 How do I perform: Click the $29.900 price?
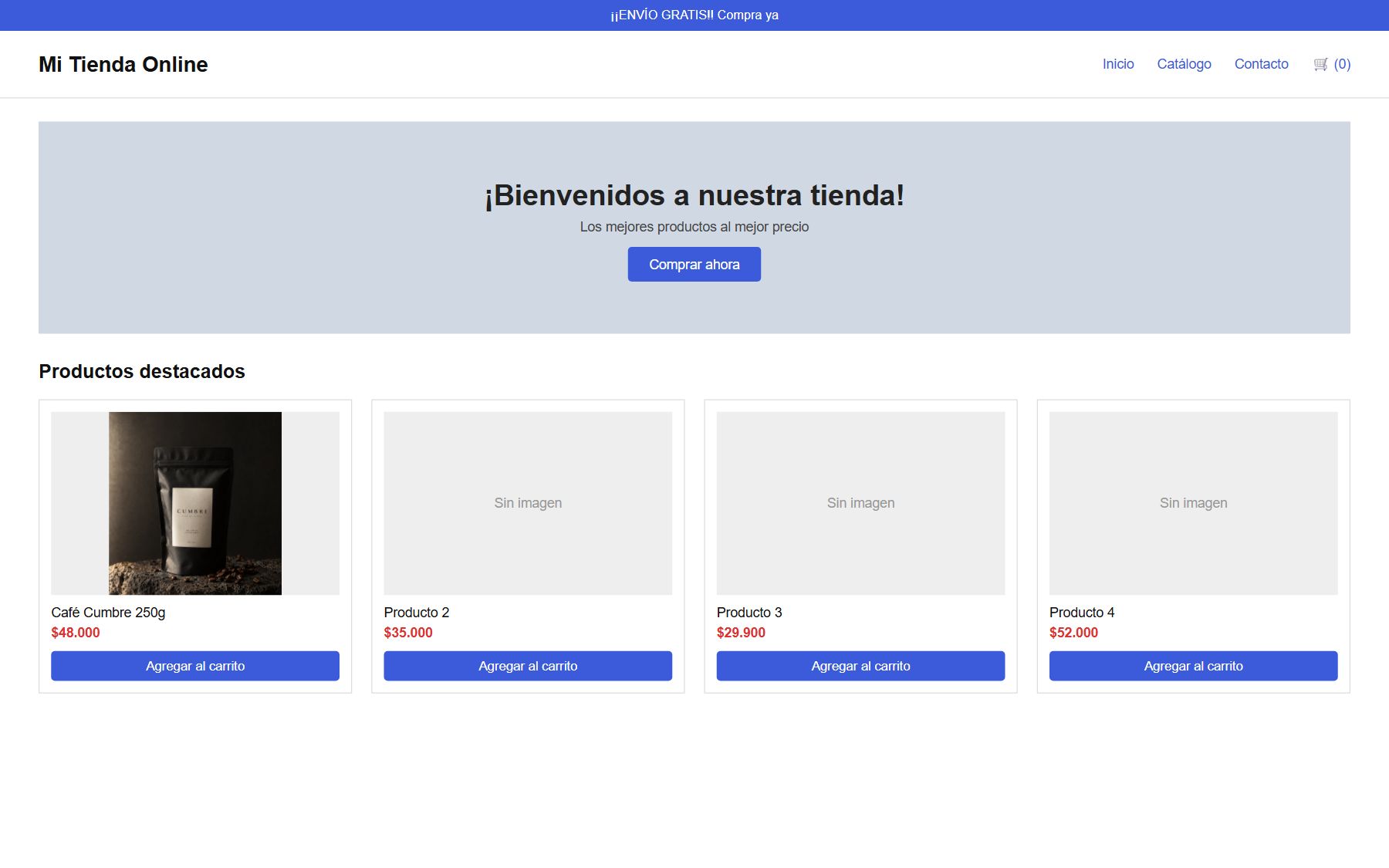[x=741, y=633]
